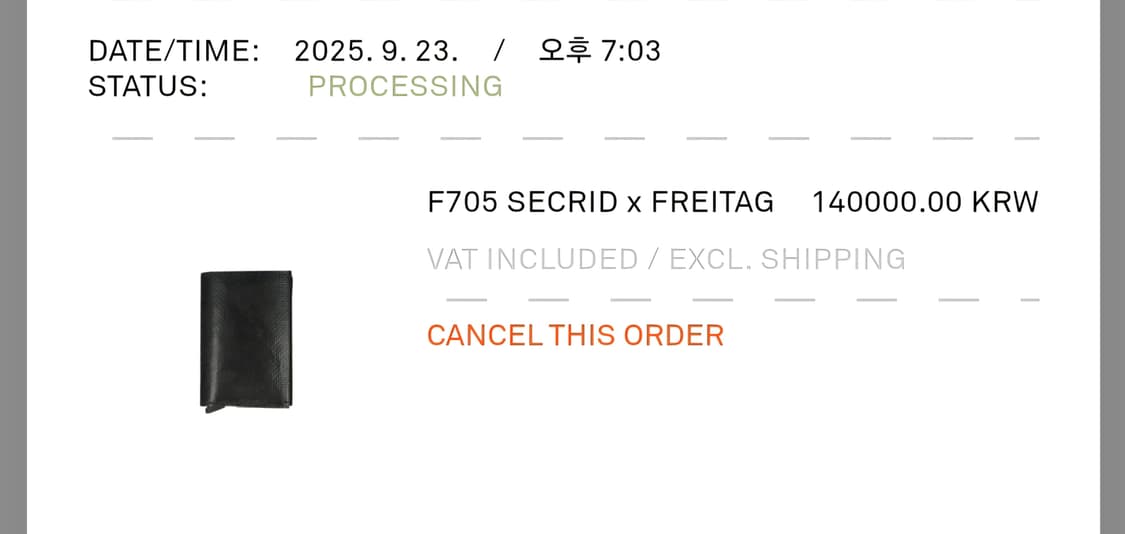Click the order time 오후 7:03
The width and height of the screenshot is (1125, 534).
[599, 51]
